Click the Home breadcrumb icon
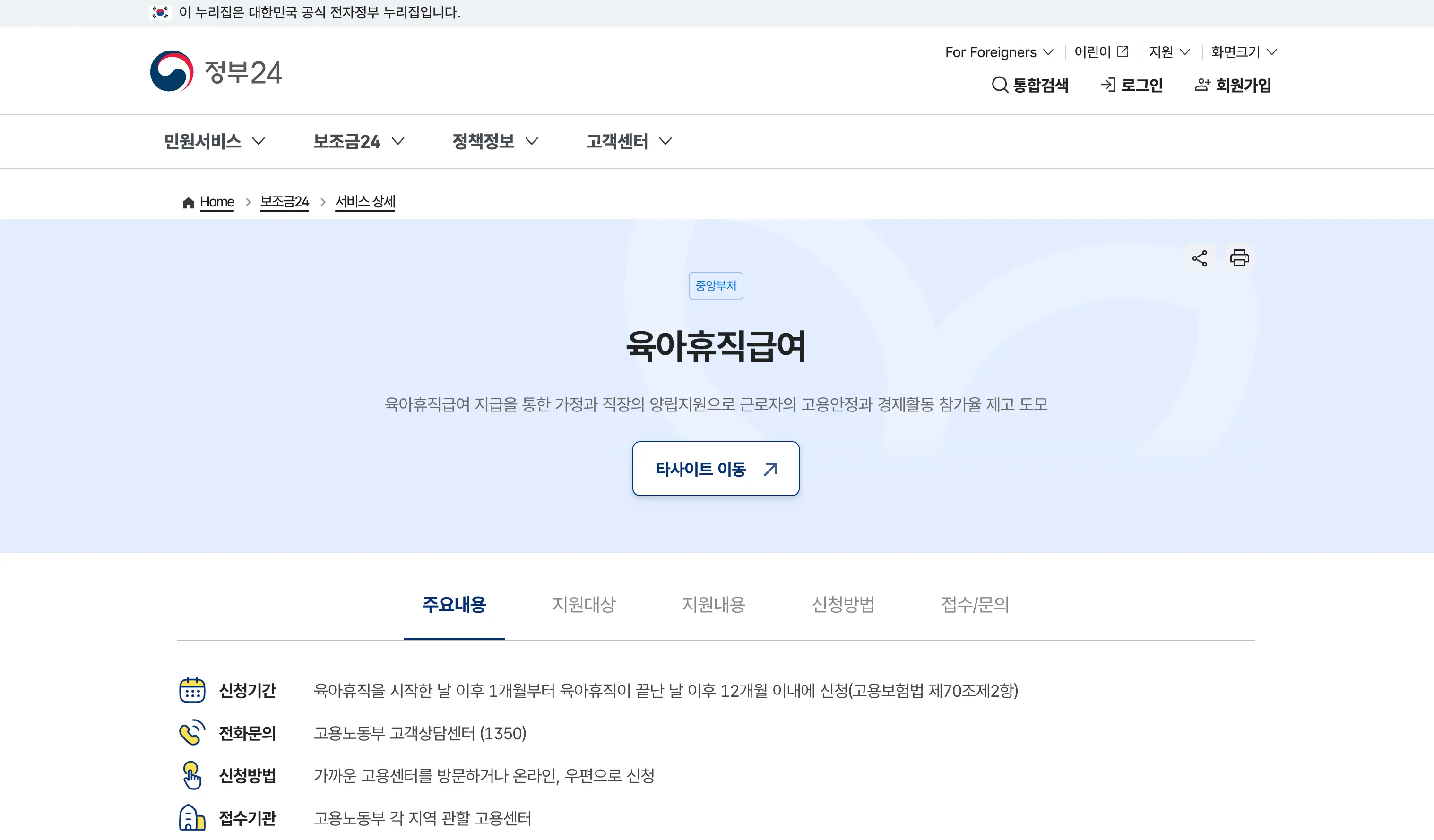 click(x=189, y=203)
